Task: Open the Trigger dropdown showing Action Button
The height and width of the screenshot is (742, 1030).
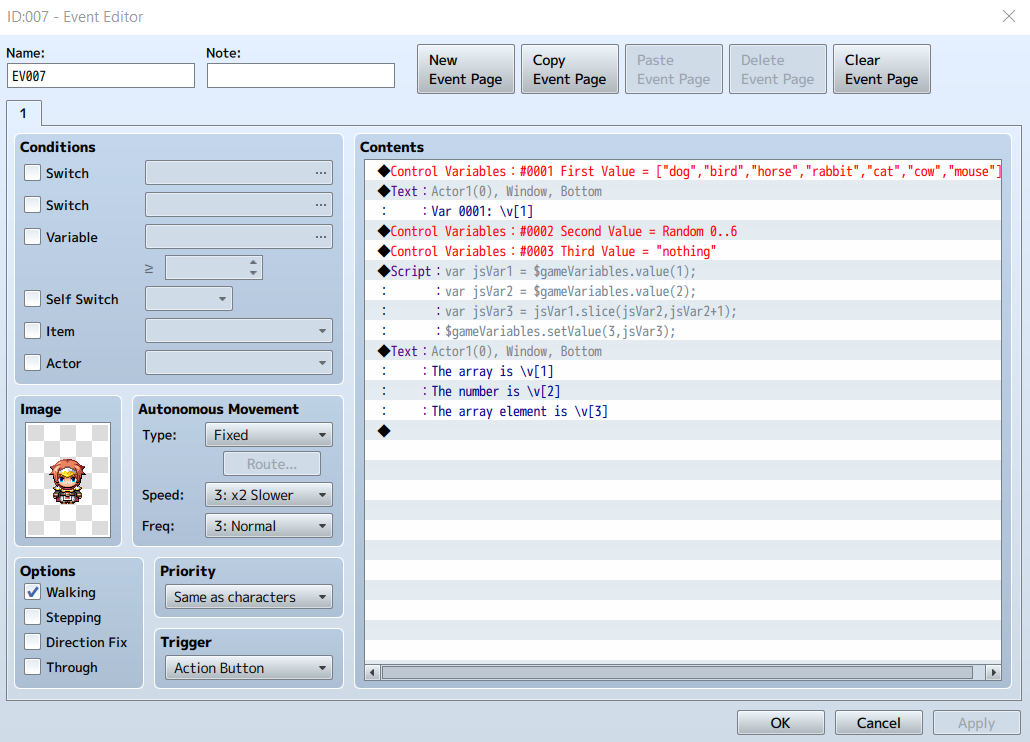Action: coord(248,668)
